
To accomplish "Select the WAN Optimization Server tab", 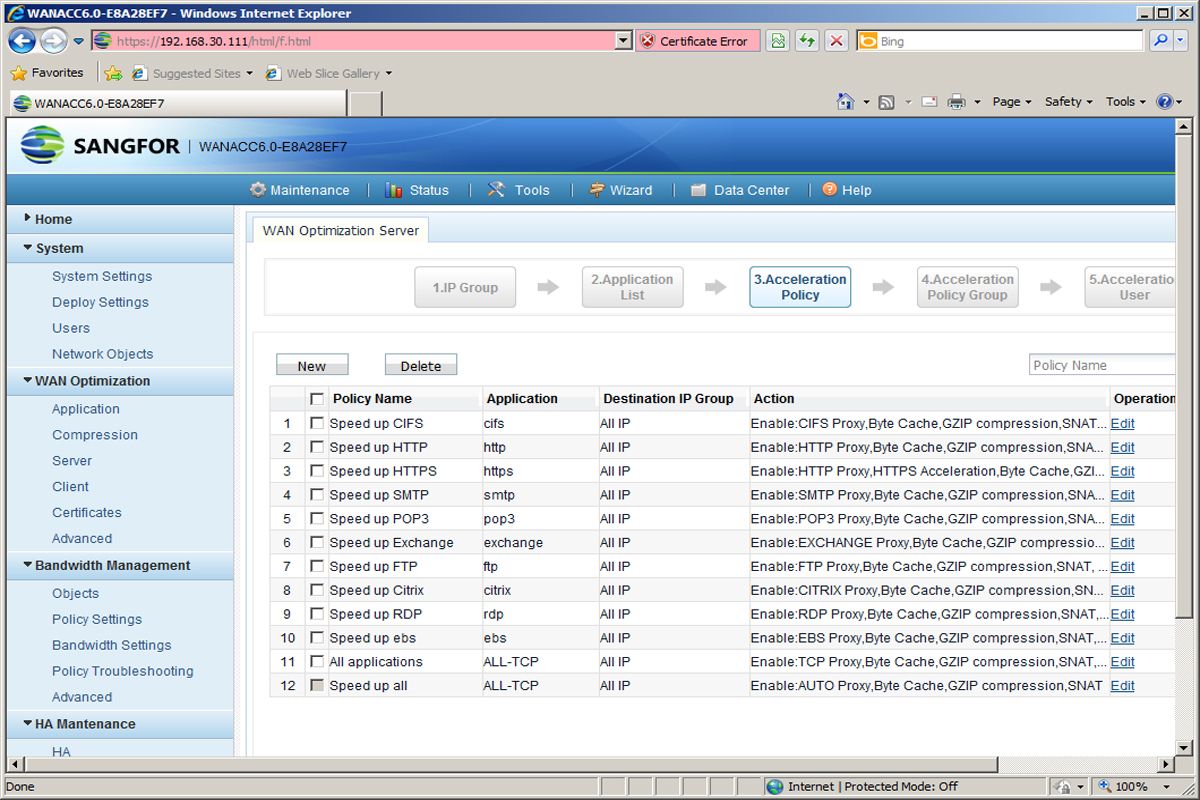I will coord(340,230).
